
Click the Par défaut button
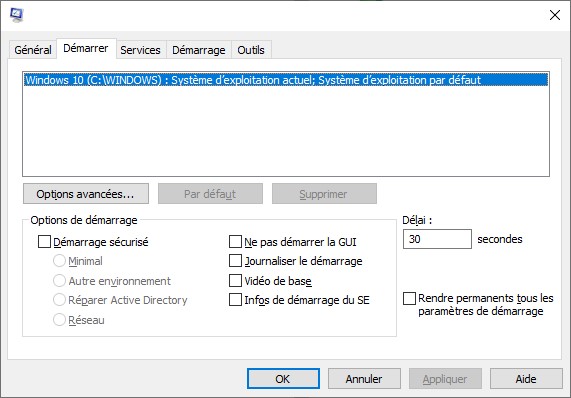[x=210, y=194]
